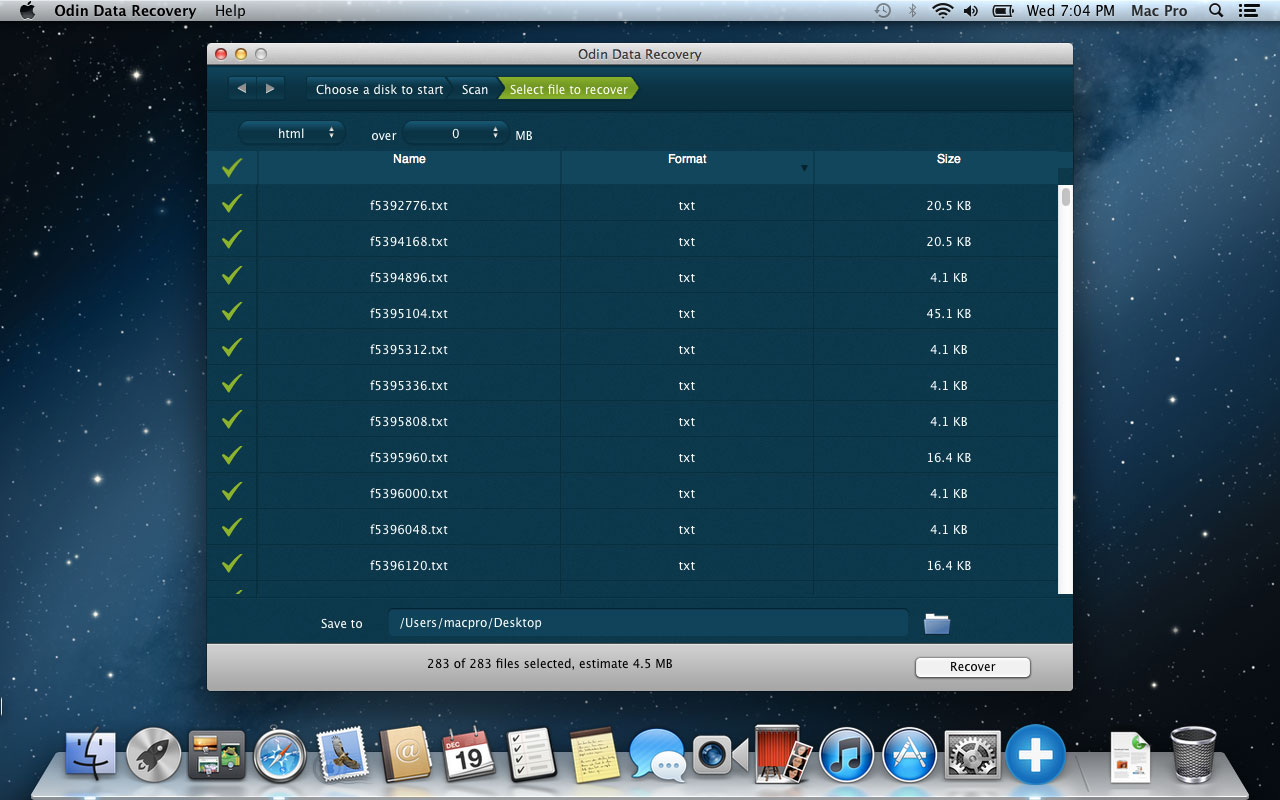Screen dimensions: 1280x800
Task: Toggle the select-all checkmark in header
Action: click(232, 168)
